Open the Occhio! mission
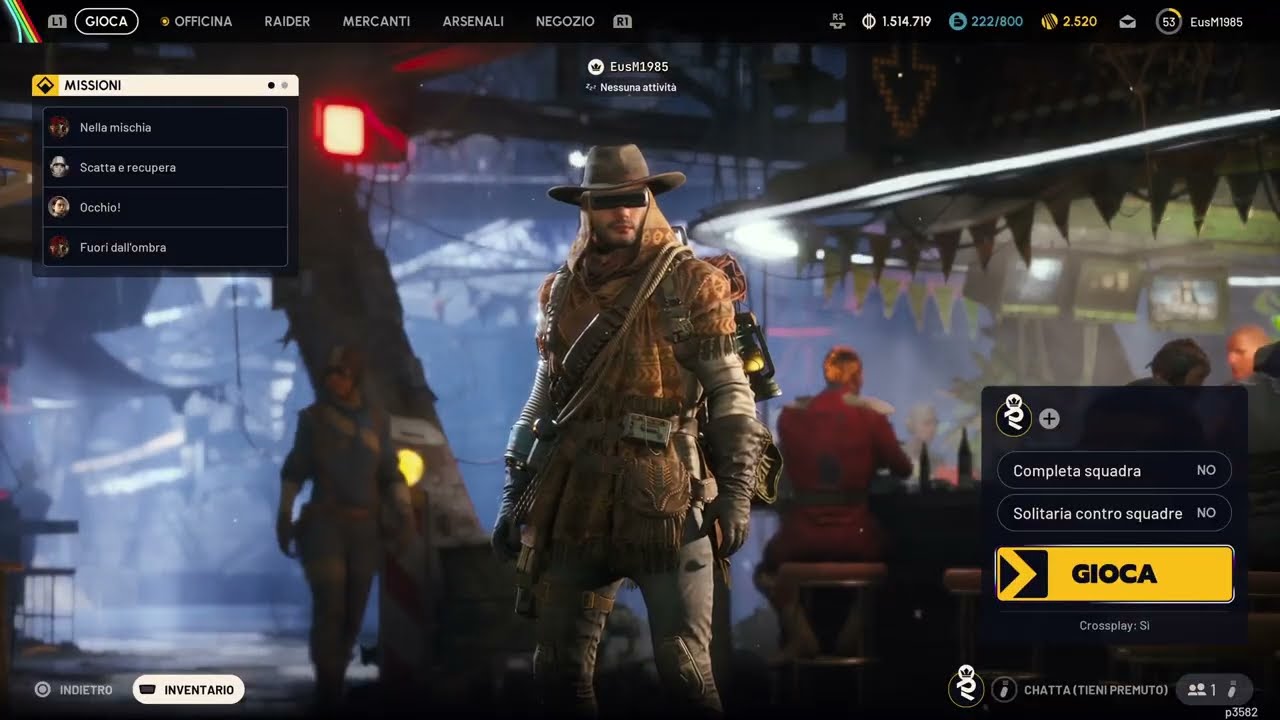1280x720 pixels. [165, 207]
